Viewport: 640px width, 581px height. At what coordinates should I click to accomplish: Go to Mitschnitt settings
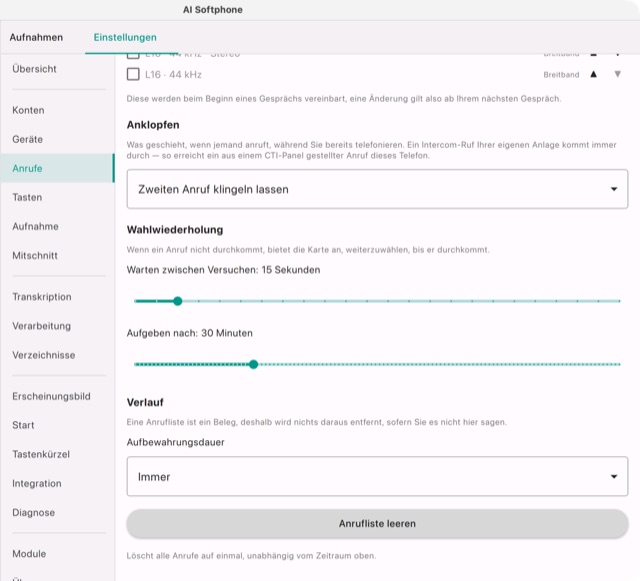[x=57, y=256]
